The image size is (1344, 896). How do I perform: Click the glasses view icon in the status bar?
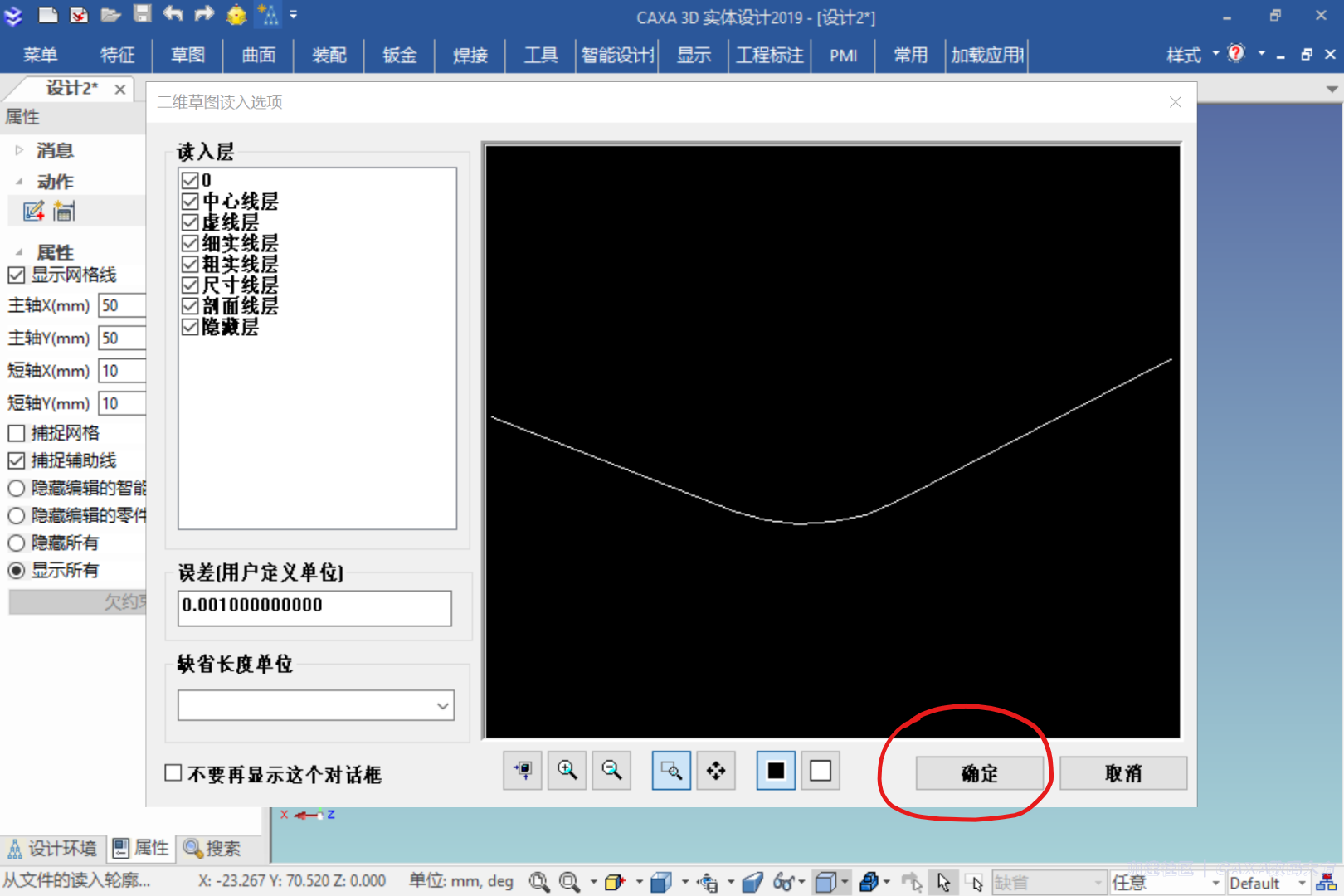784,882
